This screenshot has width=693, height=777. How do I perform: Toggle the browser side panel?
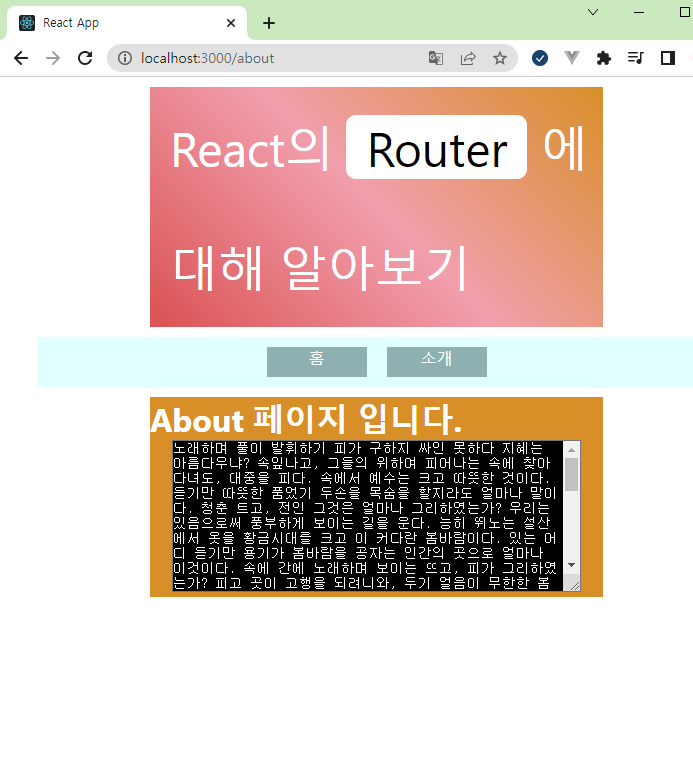668,58
